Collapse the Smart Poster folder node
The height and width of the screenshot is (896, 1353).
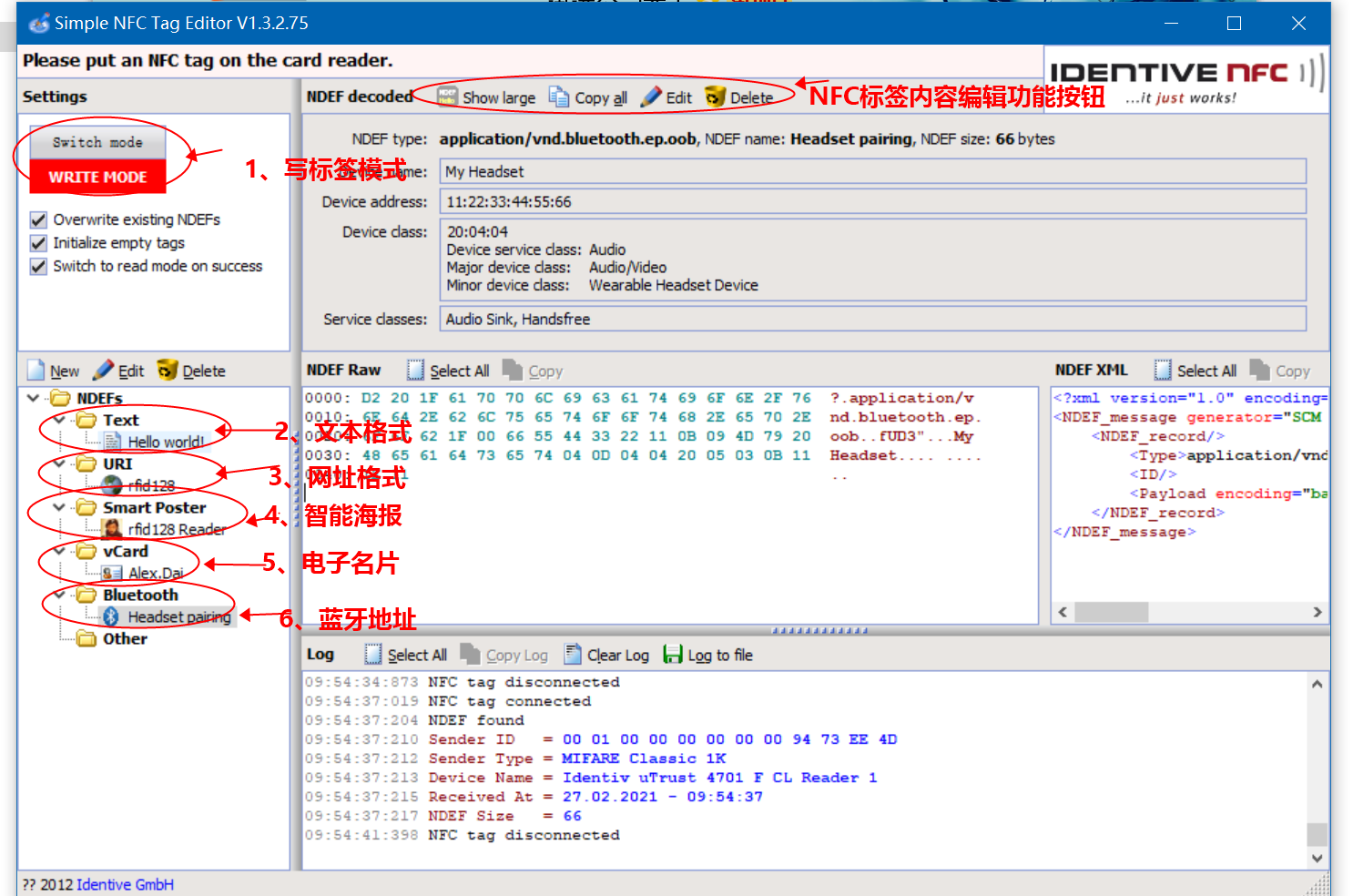coord(59,507)
